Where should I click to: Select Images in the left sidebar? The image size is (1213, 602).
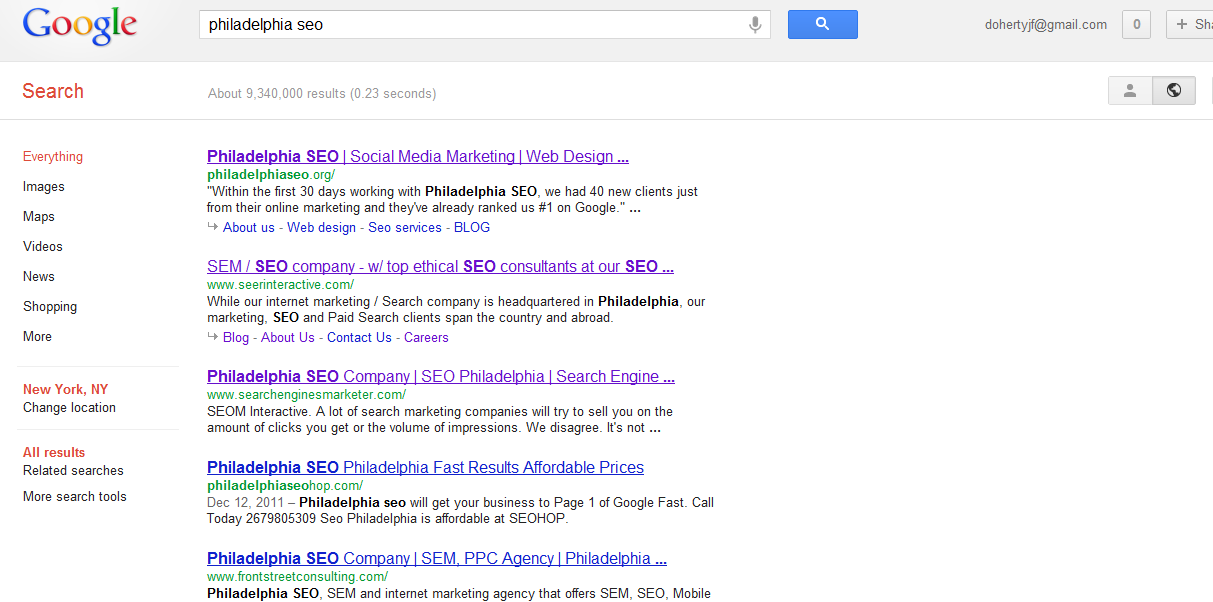[44, 187]
